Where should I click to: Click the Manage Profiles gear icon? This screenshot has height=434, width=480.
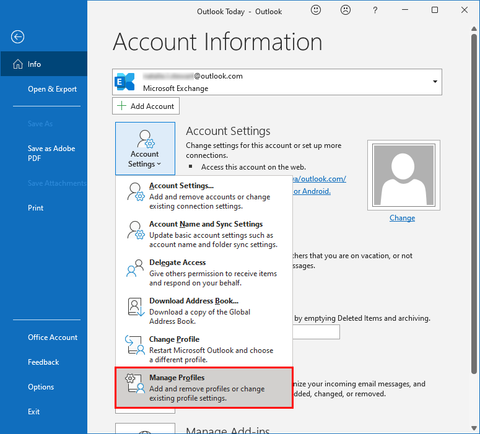[135, 383]
